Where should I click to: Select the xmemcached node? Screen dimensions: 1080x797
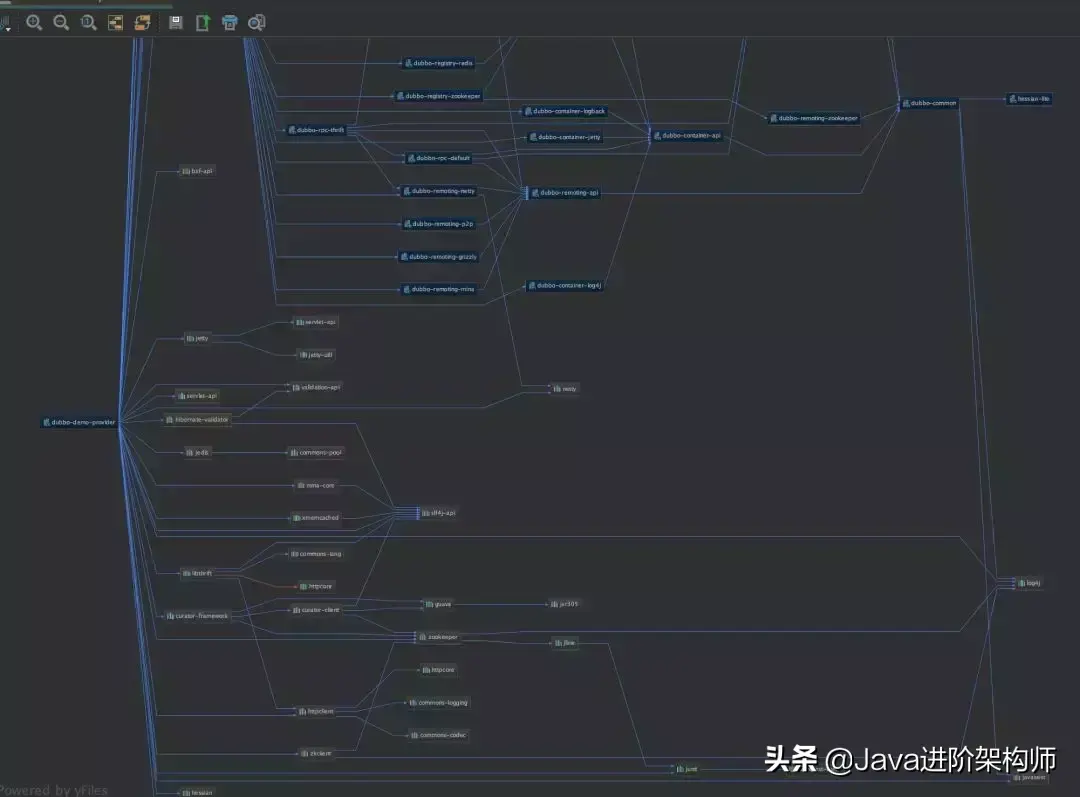pos(316,517)
